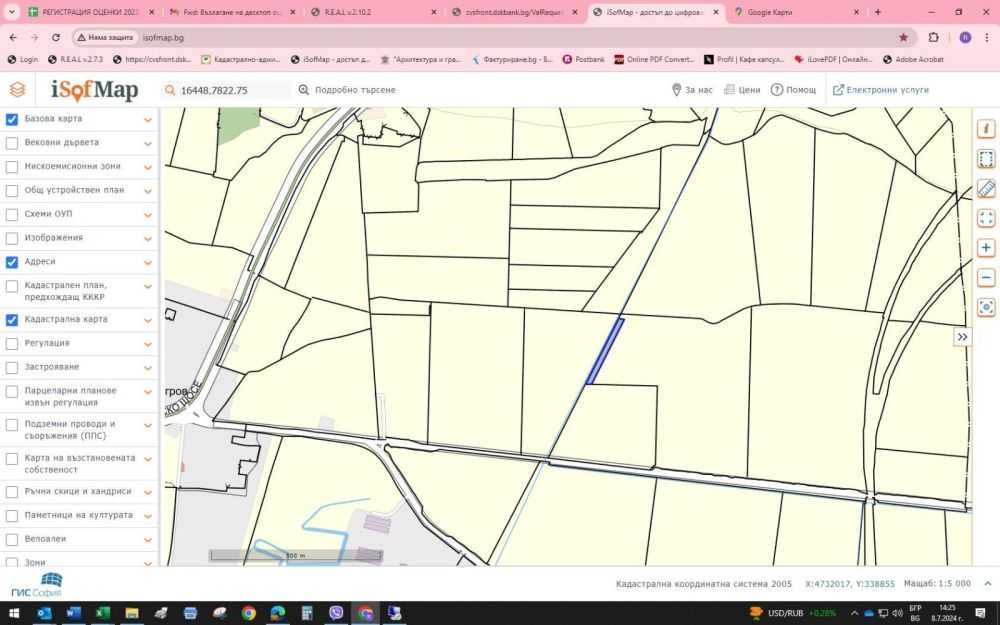
Task: Click the full extent view icon
Action: click(986, 218)
